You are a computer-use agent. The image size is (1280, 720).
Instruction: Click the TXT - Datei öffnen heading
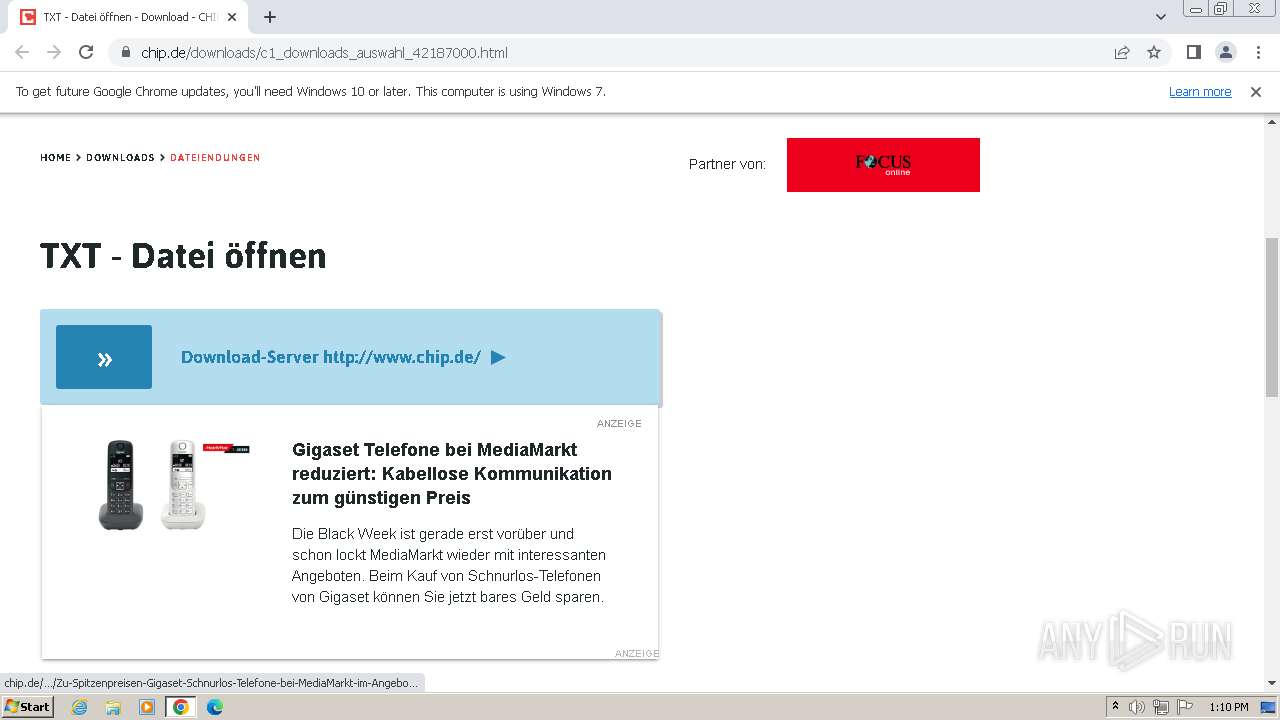(183, 256)
